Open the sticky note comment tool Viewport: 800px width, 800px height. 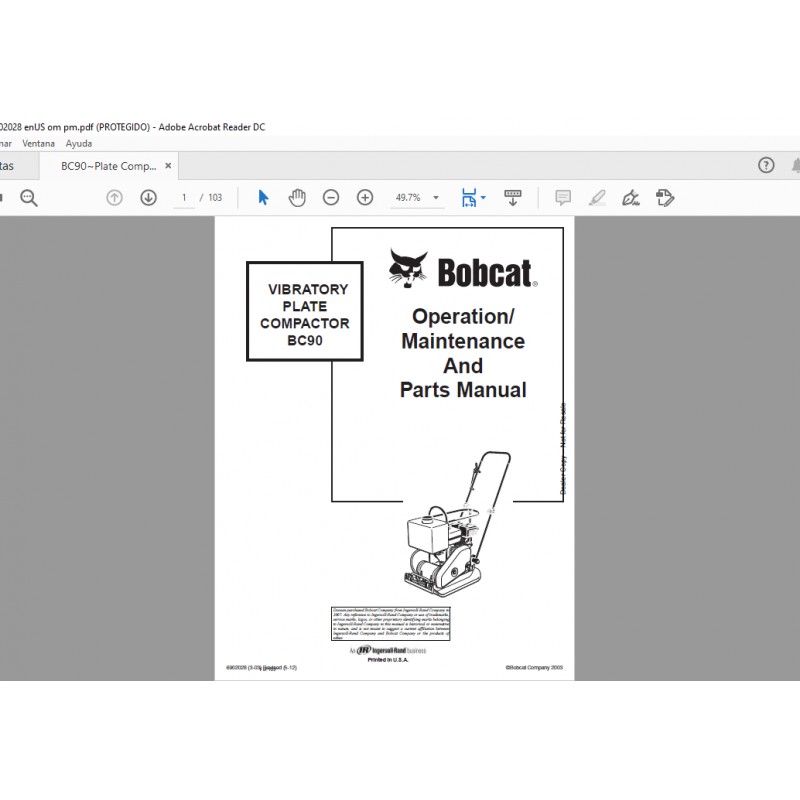point(562,197)
